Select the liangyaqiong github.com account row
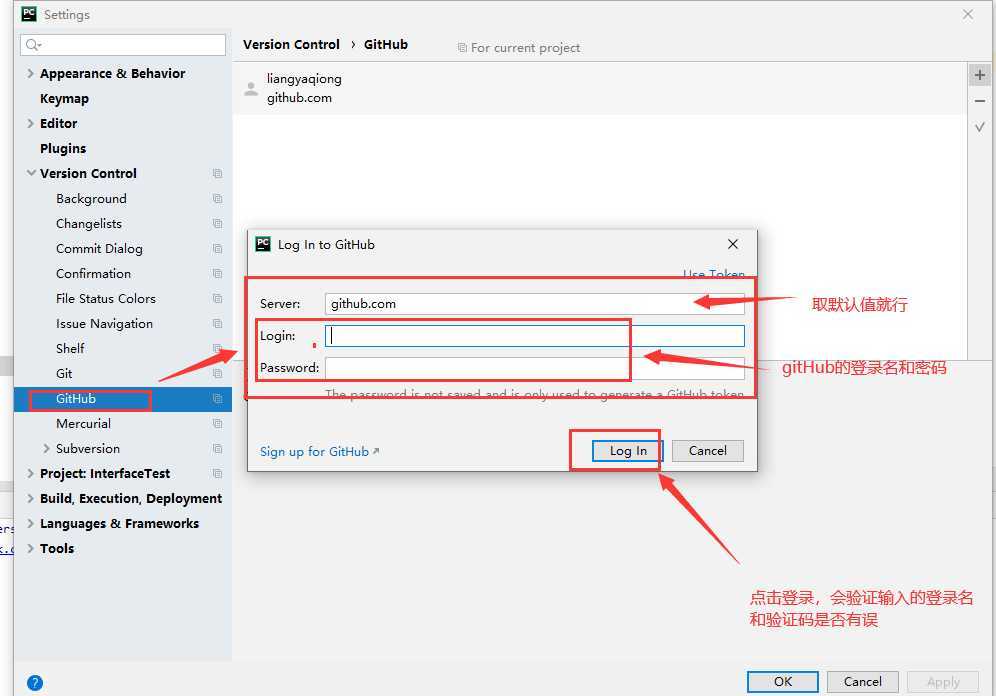996x696 pixels. pos(600,88)
